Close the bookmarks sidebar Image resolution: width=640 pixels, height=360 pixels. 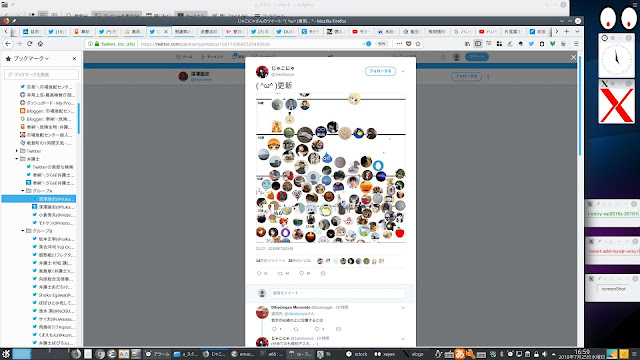(x=74, y=59)
